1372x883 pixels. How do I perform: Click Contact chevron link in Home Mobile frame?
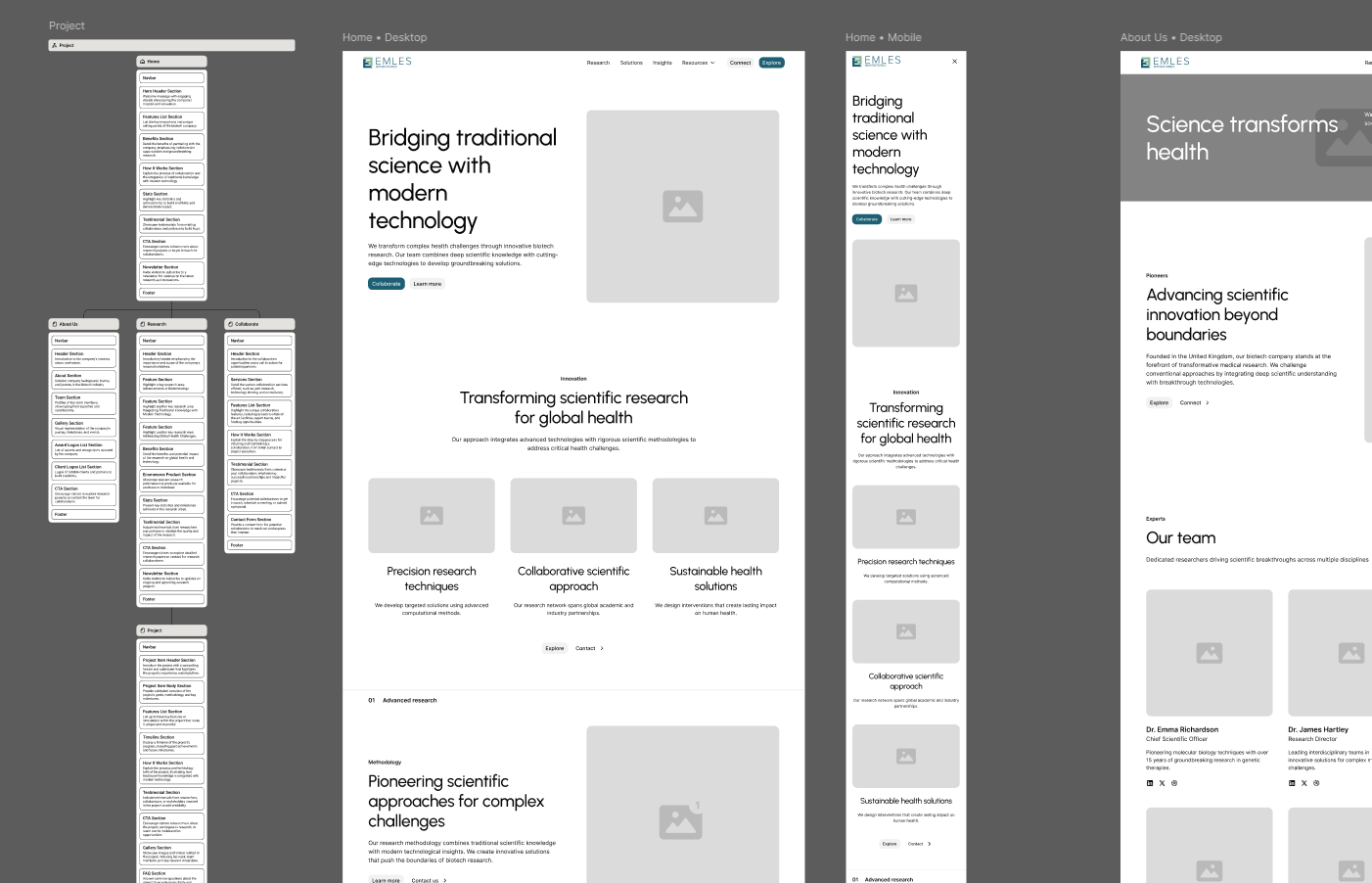(919, 843)
